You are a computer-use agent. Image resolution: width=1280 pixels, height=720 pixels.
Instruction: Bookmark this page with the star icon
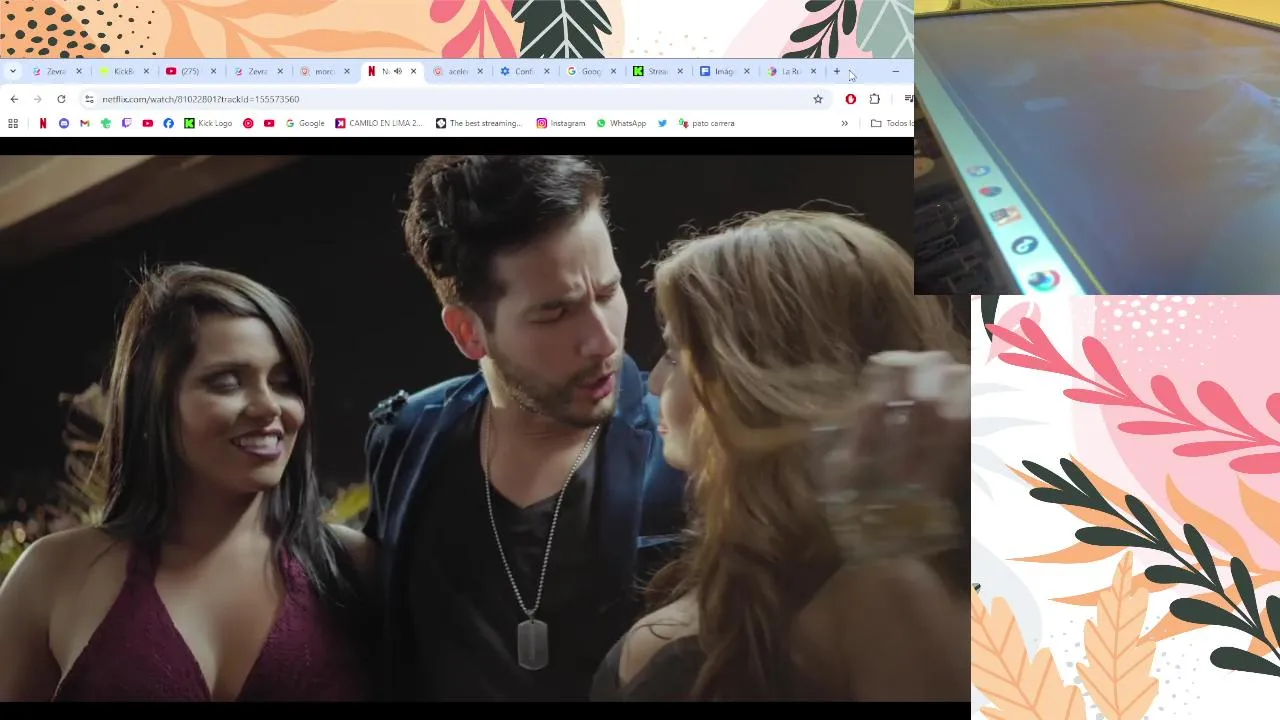point(818,99)
